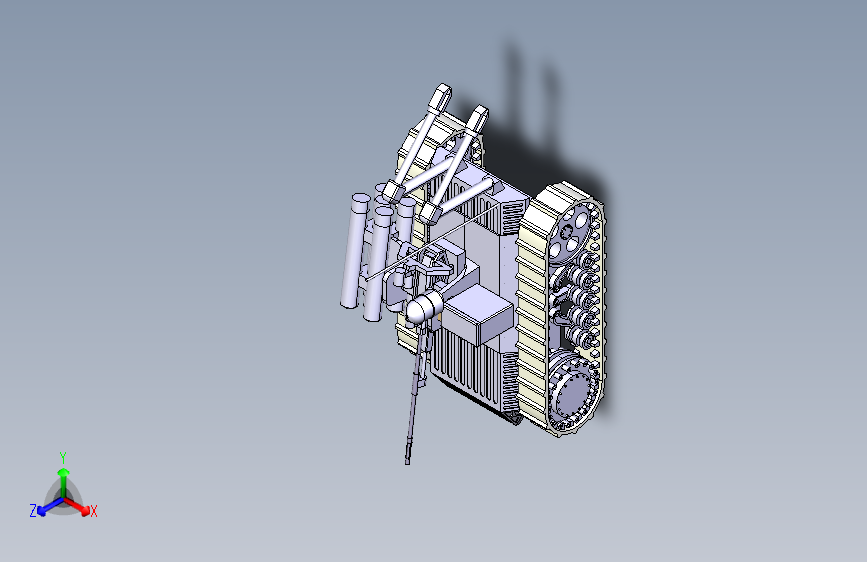The height and width of the screenshot is (562, 867).
Task: Select the large bolted drive sprocket wheel
Action: [572, 393]
